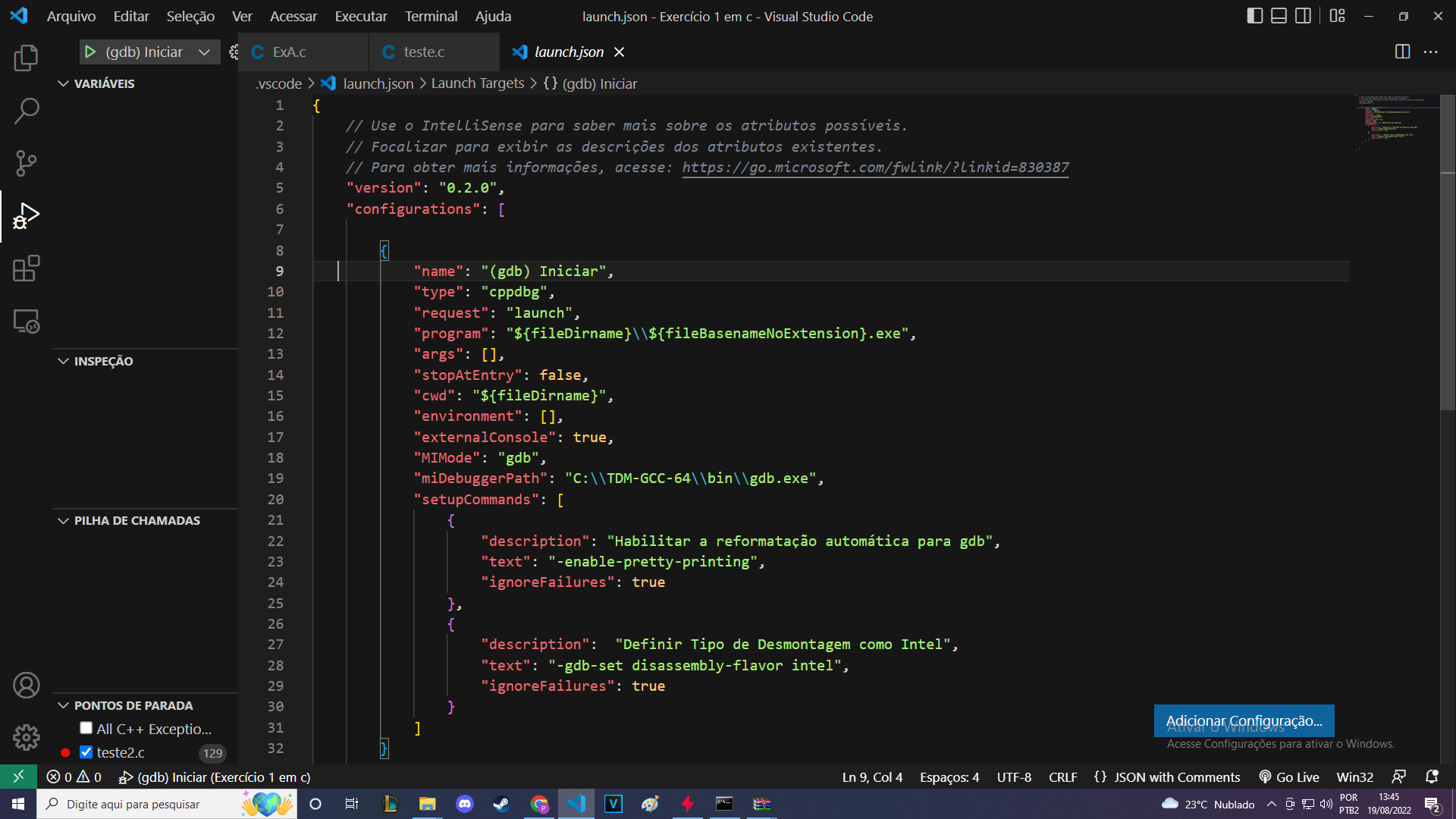Open the Editar menu
This screenshot has height=819, width=1456.
[x=131, y=16]
